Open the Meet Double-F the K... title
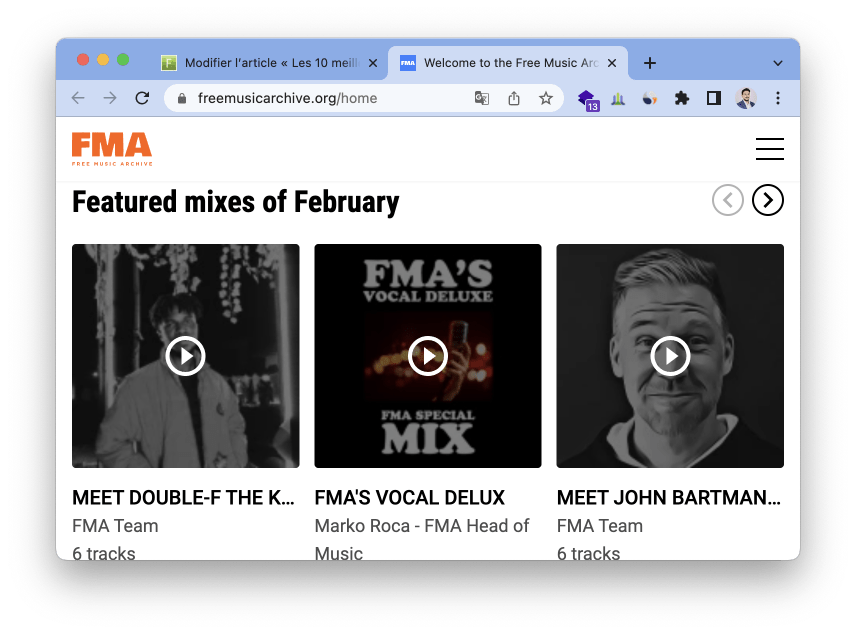This screenshot has height=634, width=856. [183, 497]
